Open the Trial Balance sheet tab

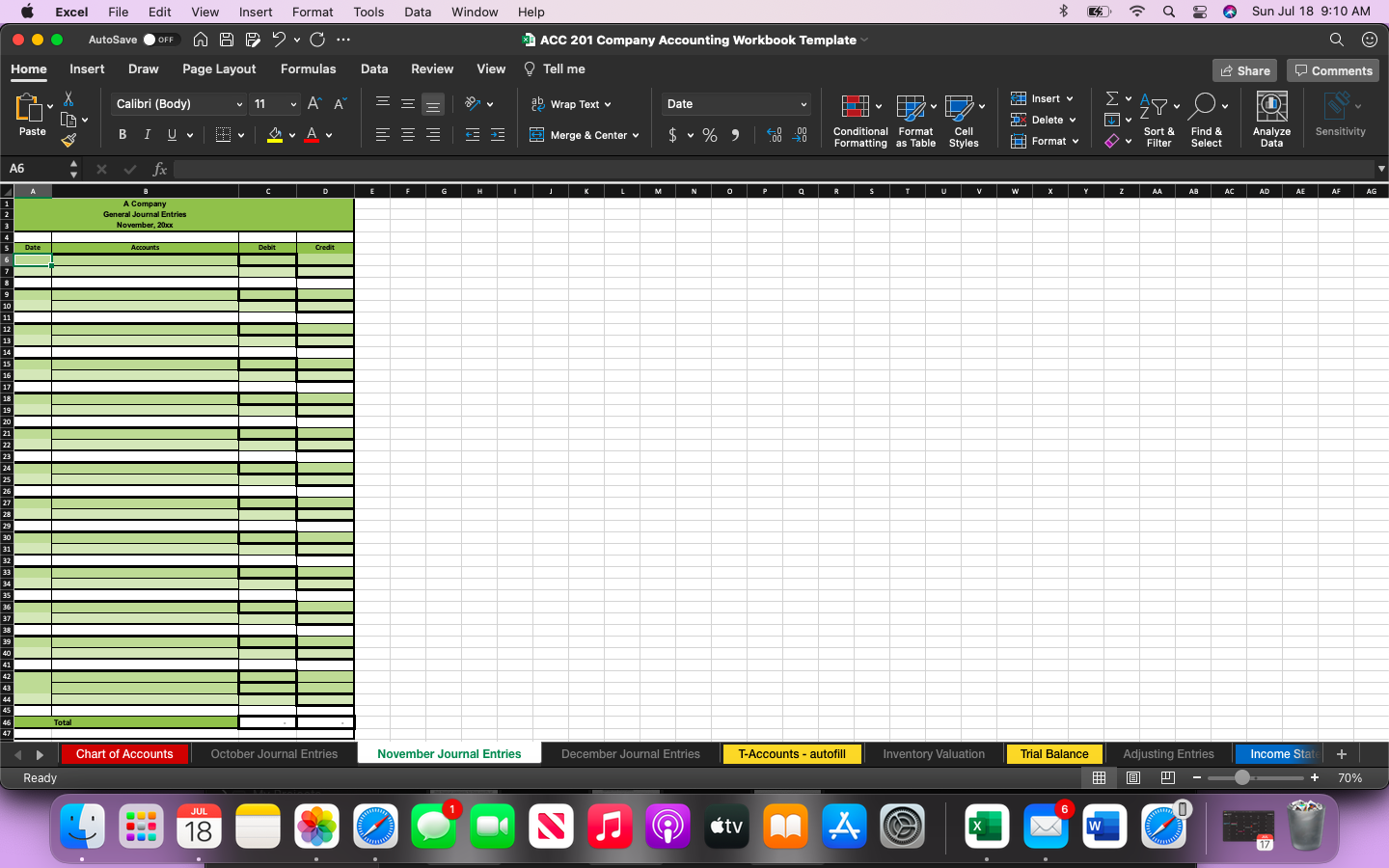[1053, 754]
